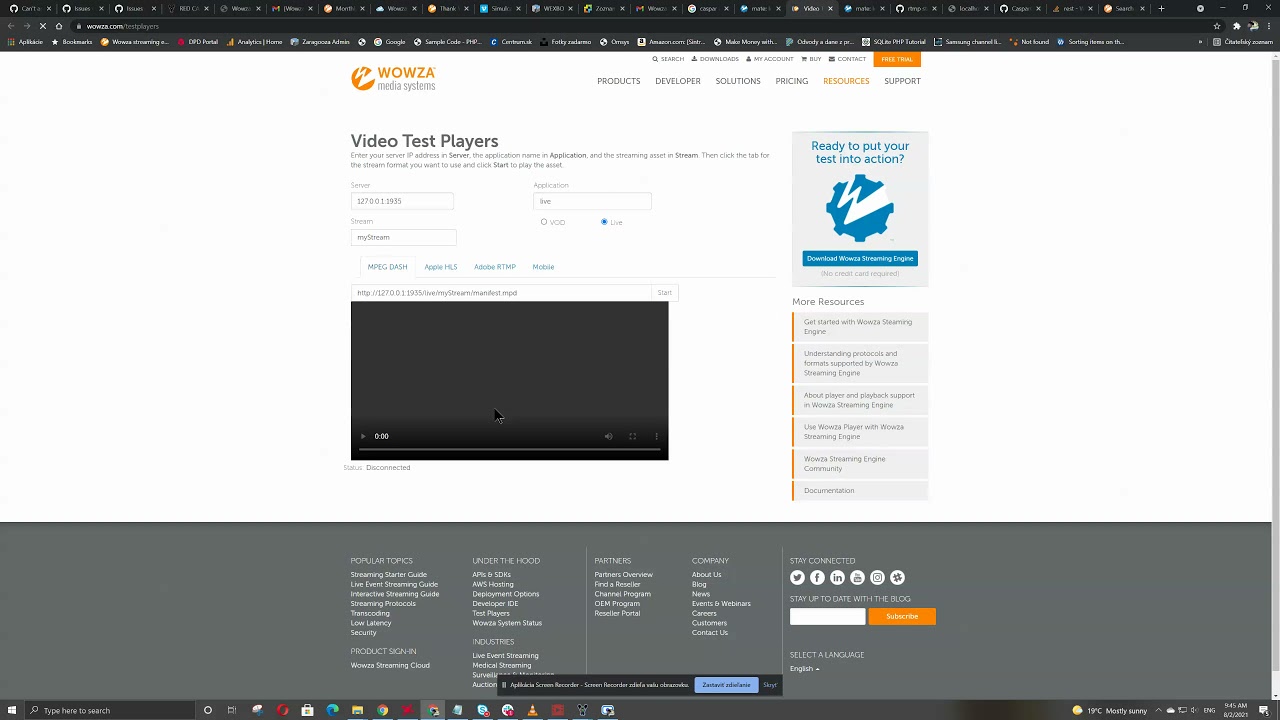Open About player and playback support link
Viewport: 1280px width, 720px height.
click(860, 400)
